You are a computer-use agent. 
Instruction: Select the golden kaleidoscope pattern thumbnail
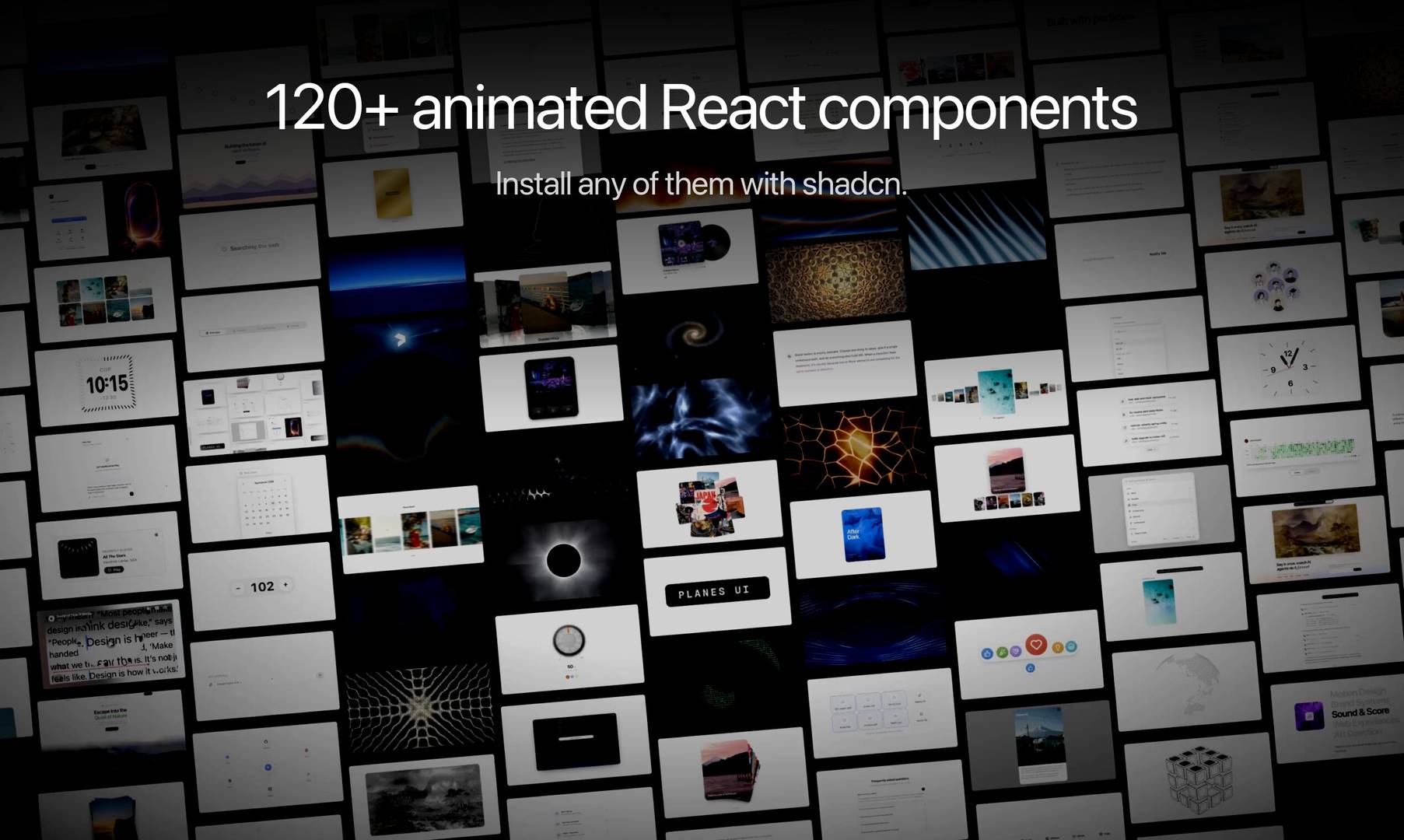point(836,280)
